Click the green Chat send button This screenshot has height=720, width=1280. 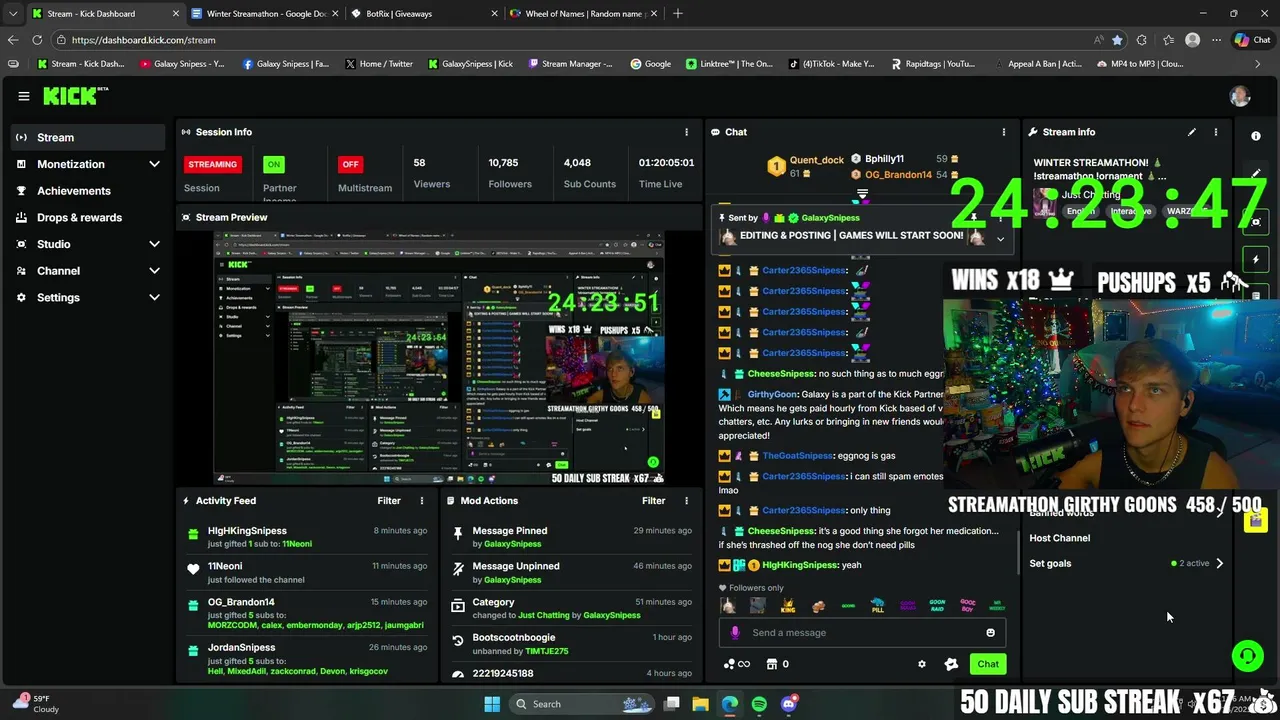988,664
